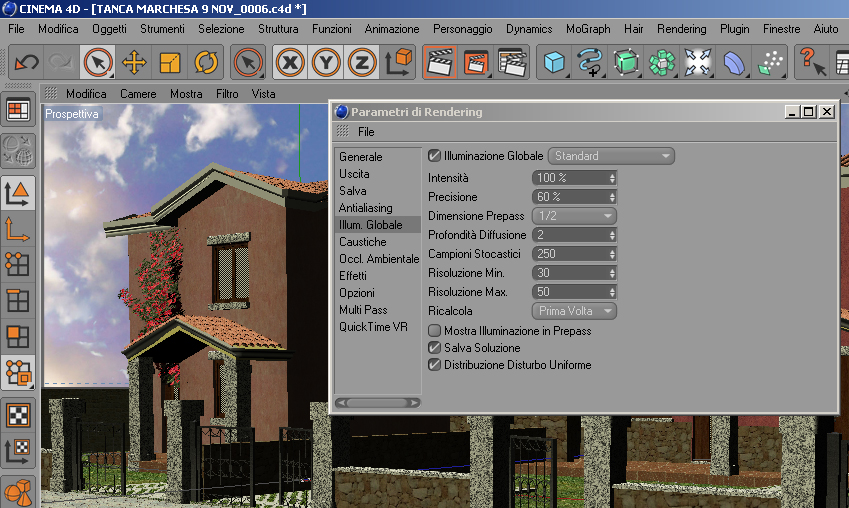Select the Move tool icon

(x=134, y=63)
